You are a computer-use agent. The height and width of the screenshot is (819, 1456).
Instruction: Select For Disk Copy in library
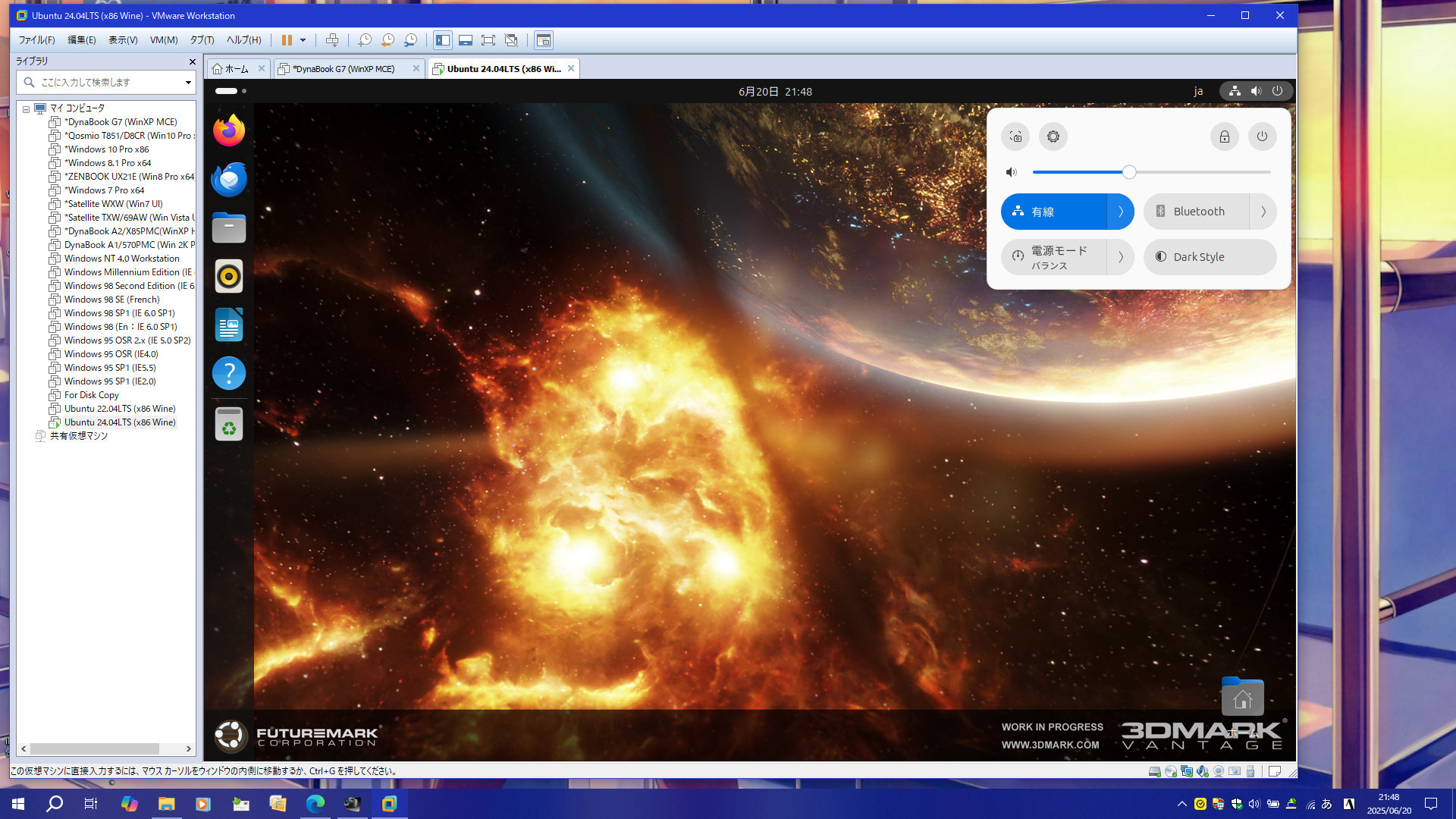click(x=91, y=395)
